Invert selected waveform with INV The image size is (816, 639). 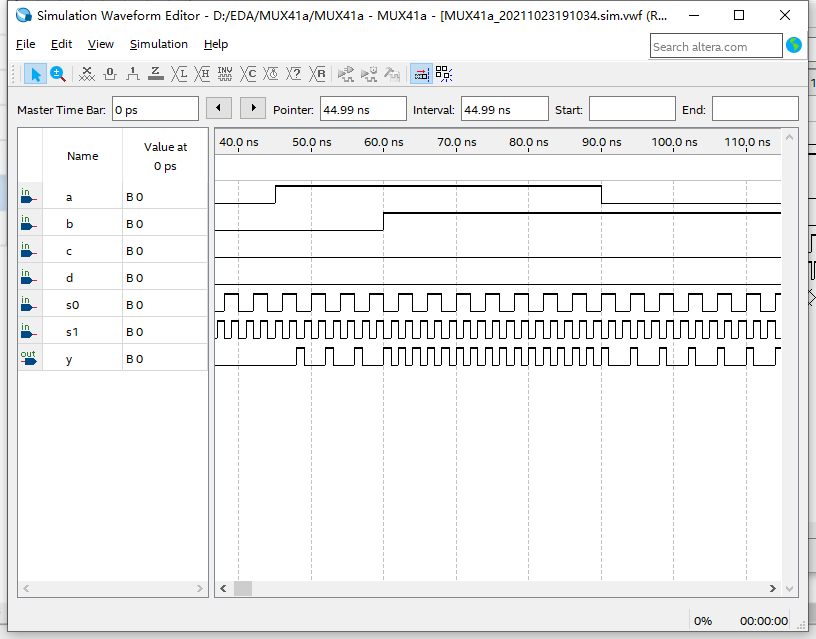[x=225, y=74]
